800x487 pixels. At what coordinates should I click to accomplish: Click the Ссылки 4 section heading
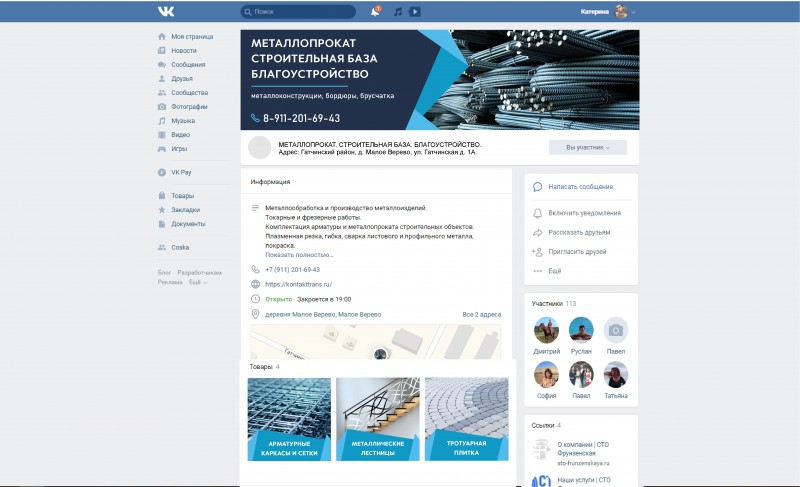546,425
